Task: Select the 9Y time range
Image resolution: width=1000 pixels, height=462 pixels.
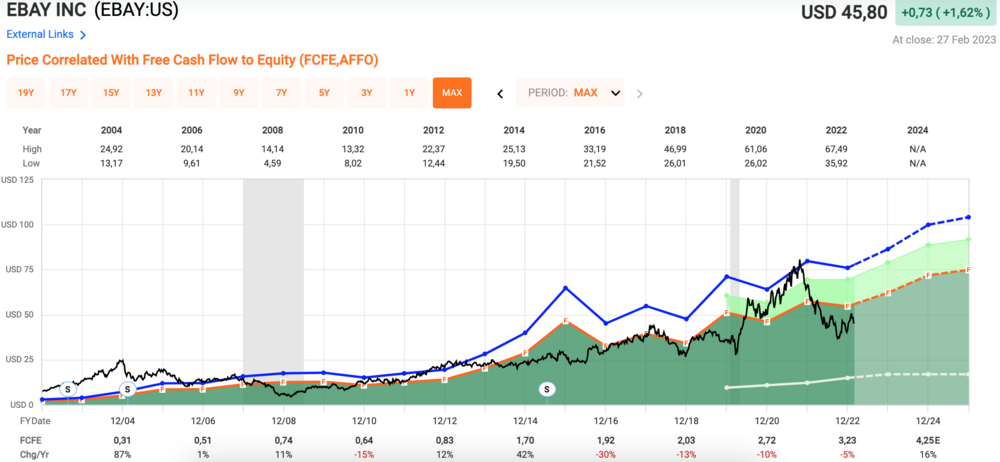Action: click(x=239, y=93)
